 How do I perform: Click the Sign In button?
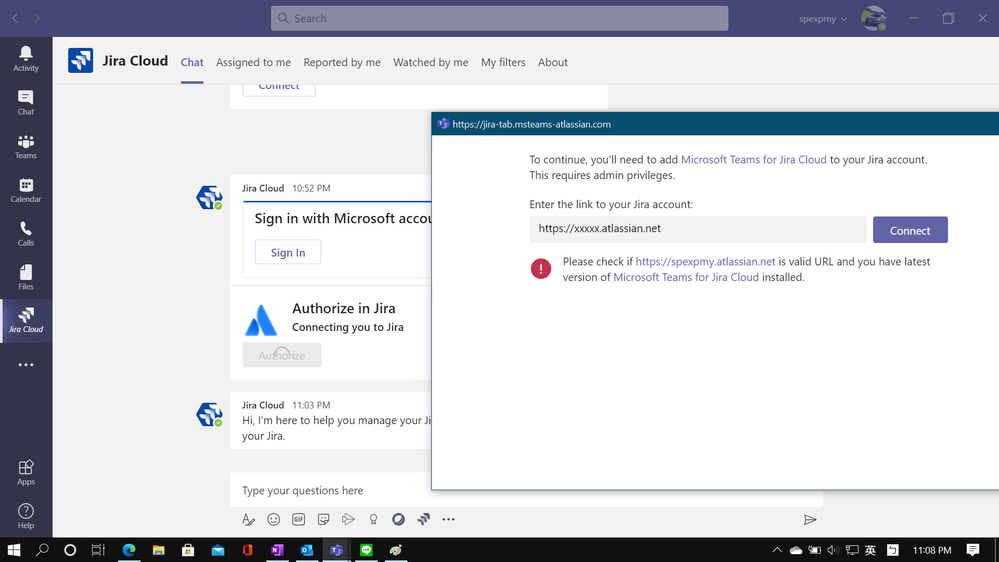point(288,252)
